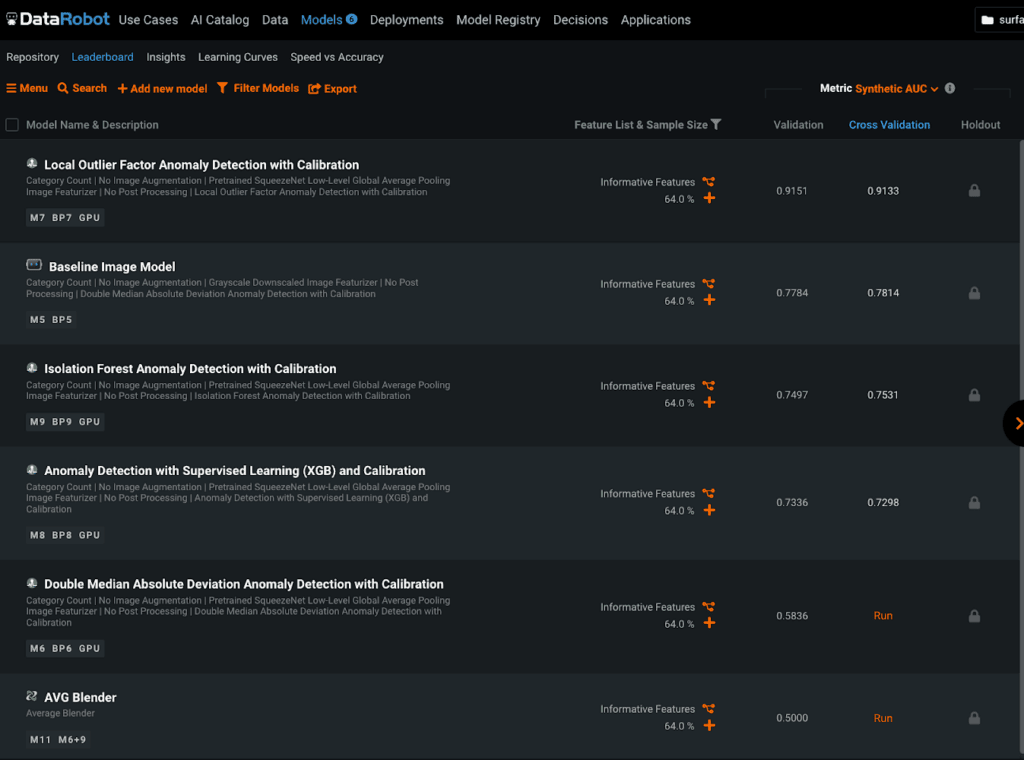This screenshot has width=1024, height=760.
Task: Sort by the Cross Validation column
Action: point(889,125)
